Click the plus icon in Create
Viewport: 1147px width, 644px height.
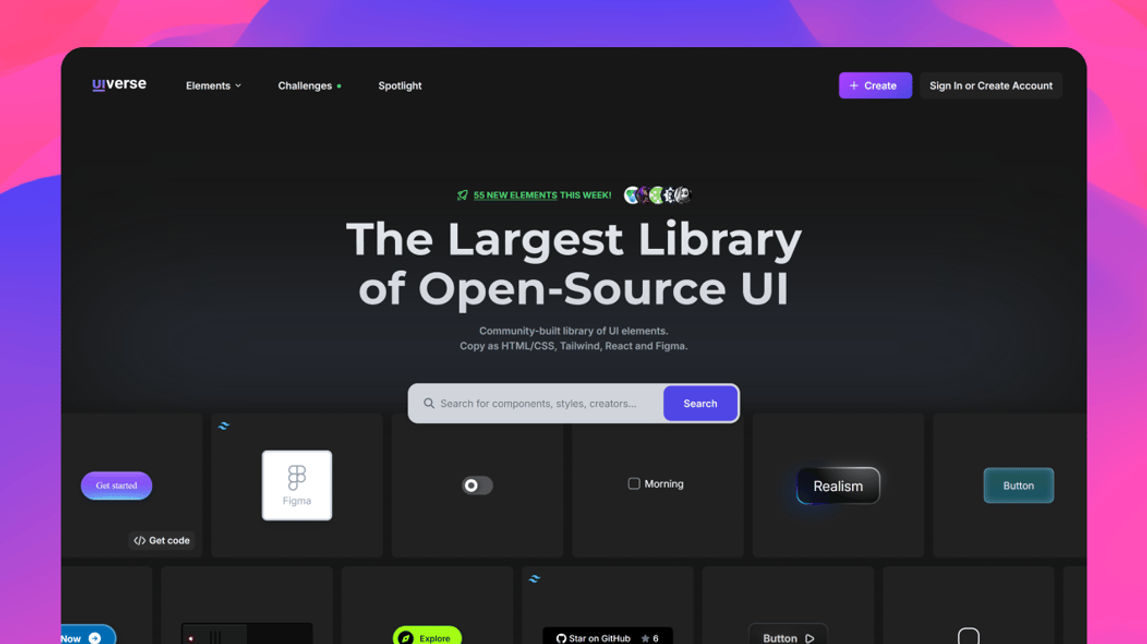854,86
